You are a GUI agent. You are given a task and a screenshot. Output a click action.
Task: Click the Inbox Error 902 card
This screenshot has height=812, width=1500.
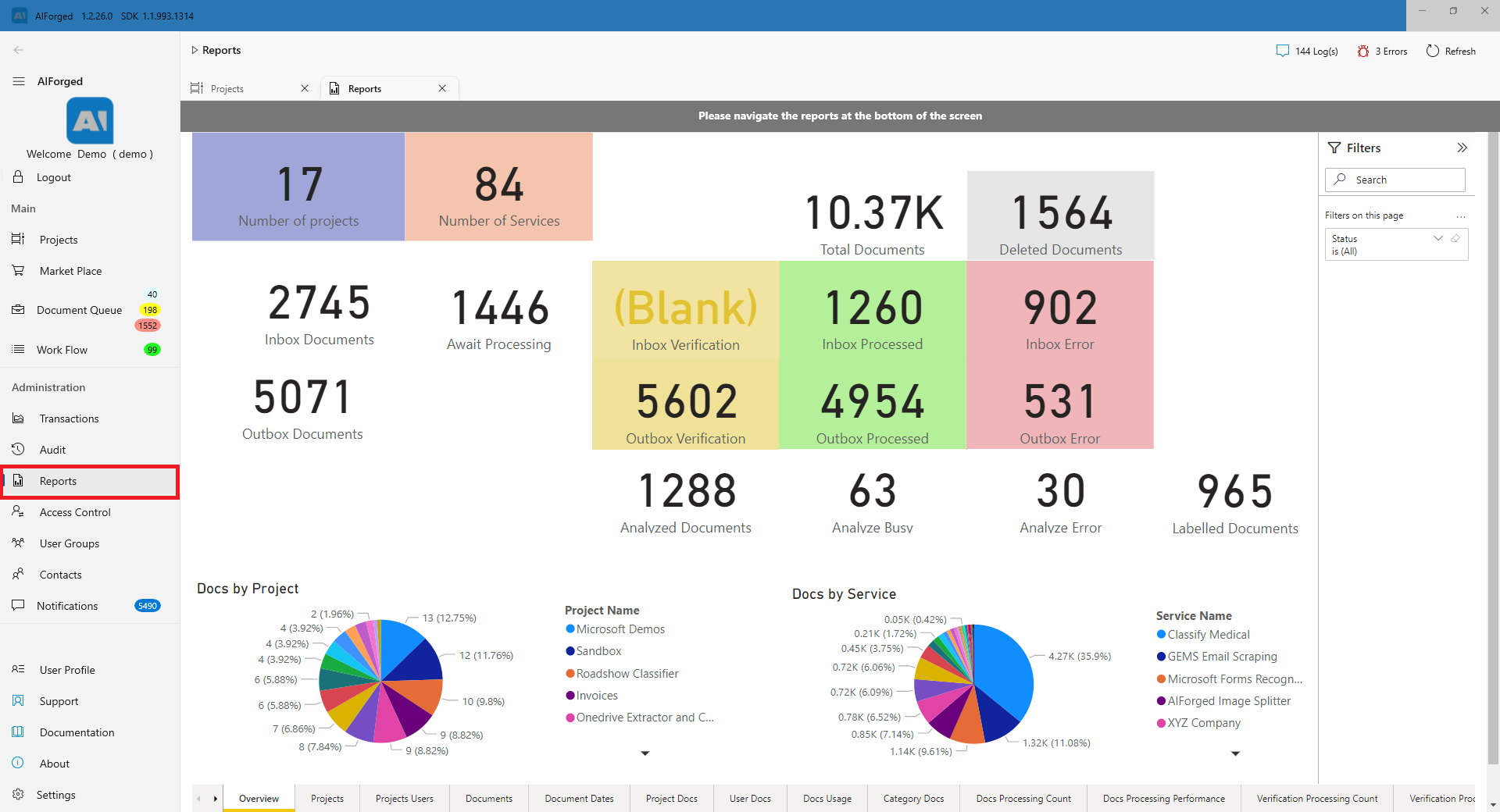[1060, 309]
